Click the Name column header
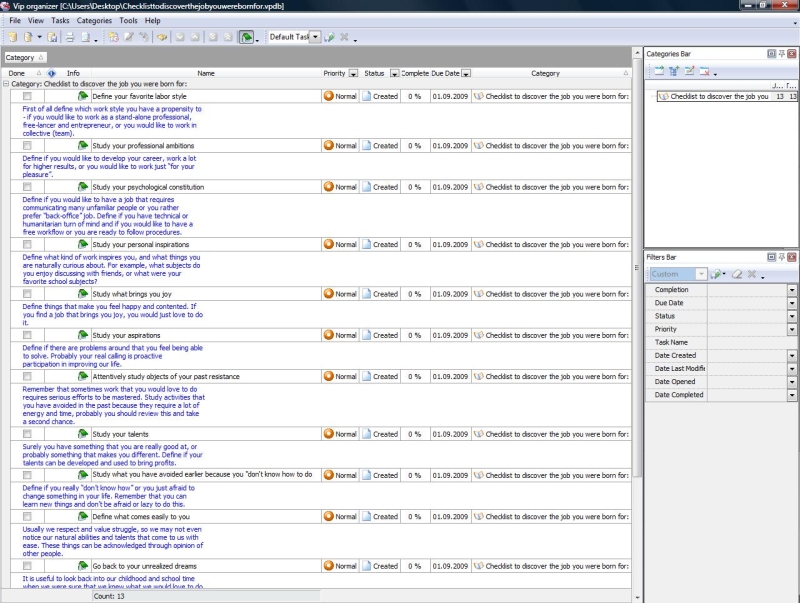800x603 pixels. click(205, 73)
